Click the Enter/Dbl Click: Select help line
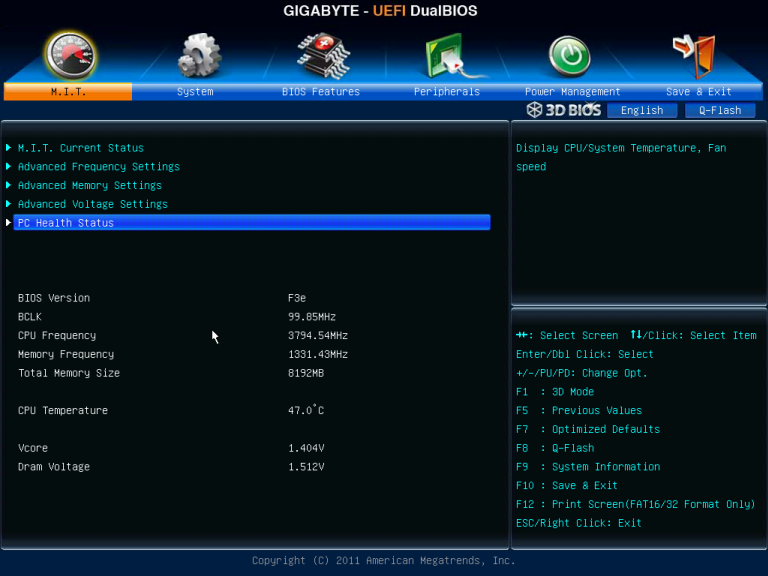 pos(585,354)
